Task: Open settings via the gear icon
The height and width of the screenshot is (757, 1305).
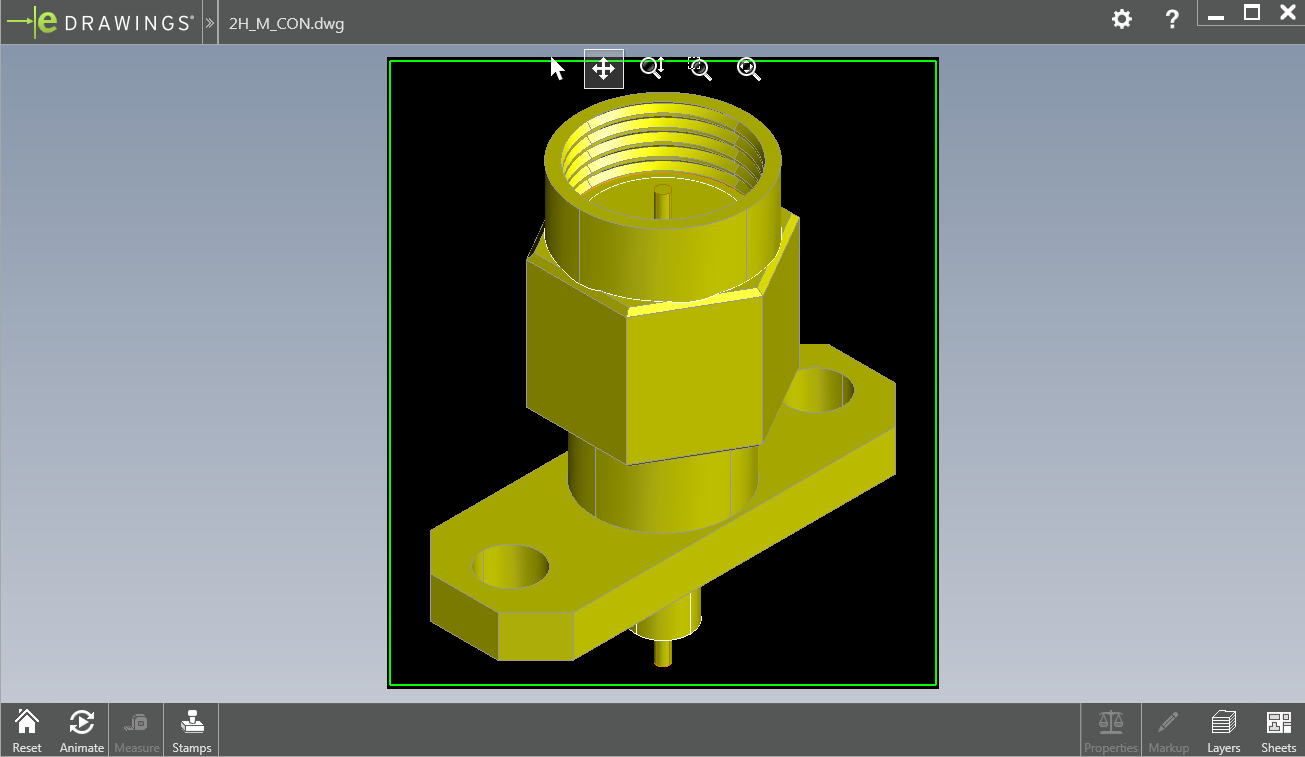Action: pos(1122,19)
